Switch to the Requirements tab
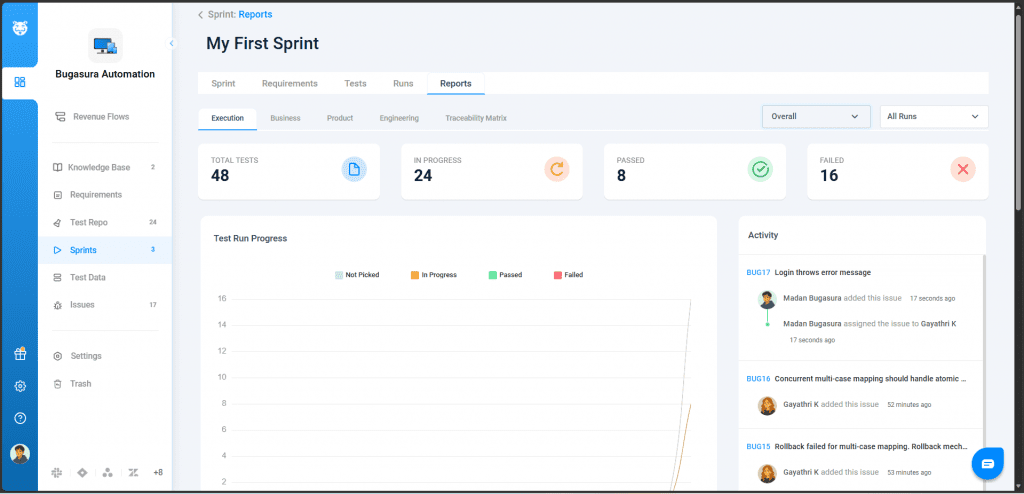Screen dimensions: 1024x494 [289, 83]
